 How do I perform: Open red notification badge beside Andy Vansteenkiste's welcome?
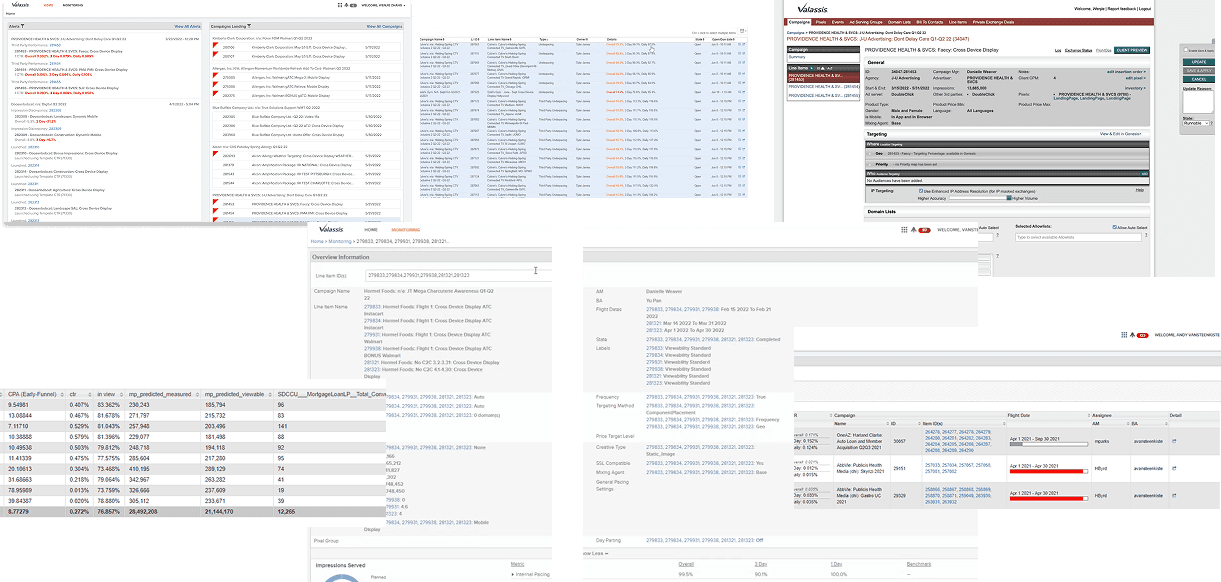click(1142, 335)
